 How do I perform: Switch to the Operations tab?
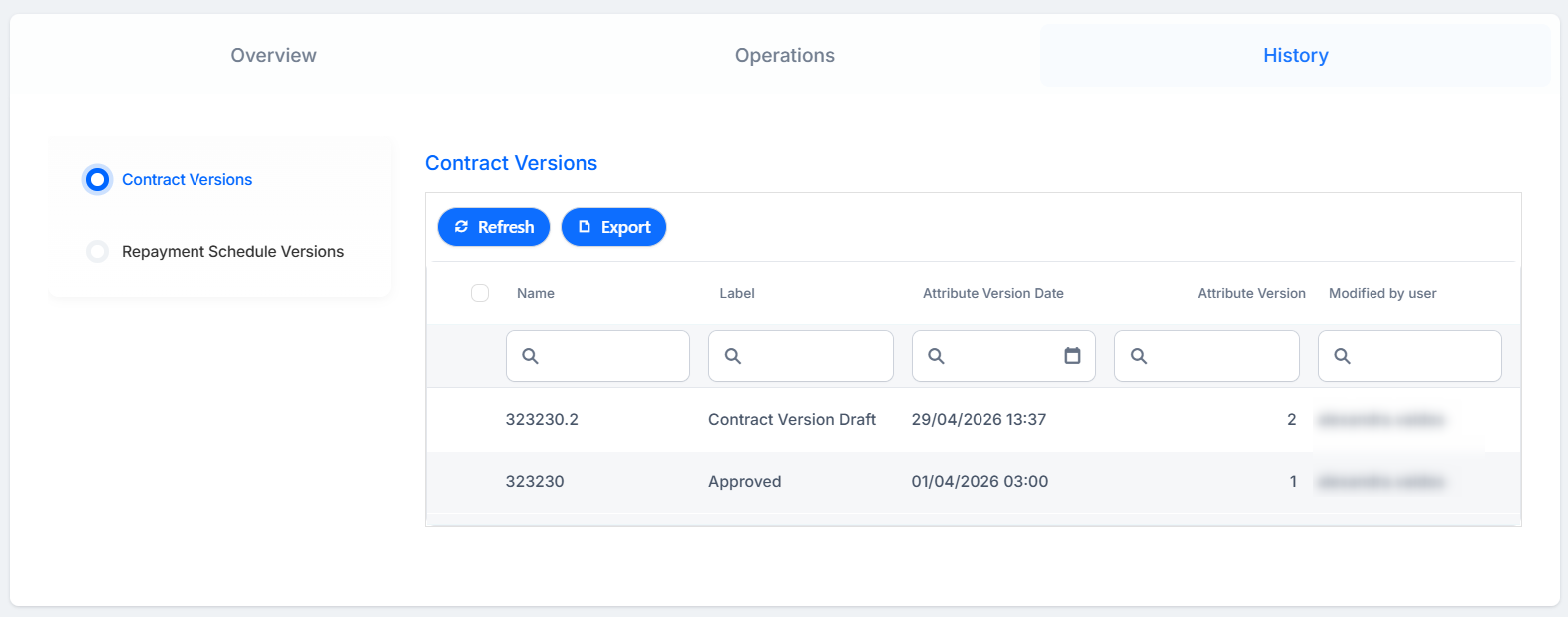pos(785,55)
